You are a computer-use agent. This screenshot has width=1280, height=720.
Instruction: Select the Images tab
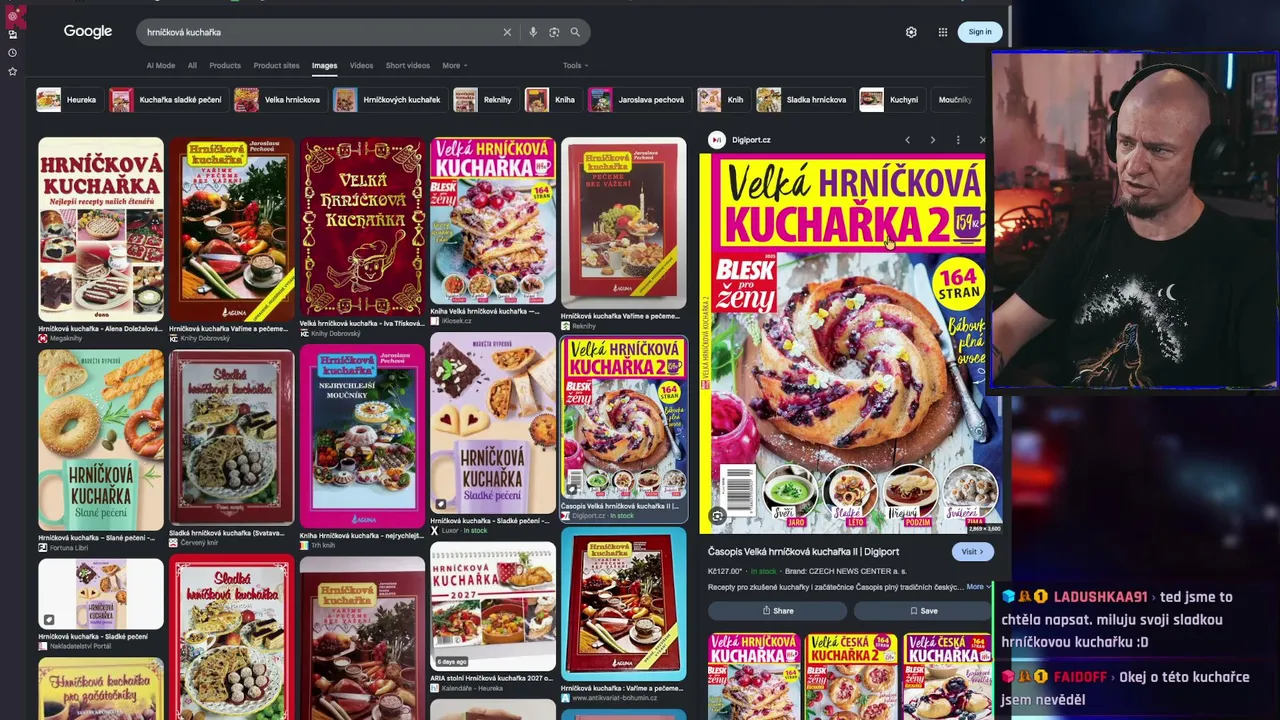pyautogui.click(x=324, y=66)
